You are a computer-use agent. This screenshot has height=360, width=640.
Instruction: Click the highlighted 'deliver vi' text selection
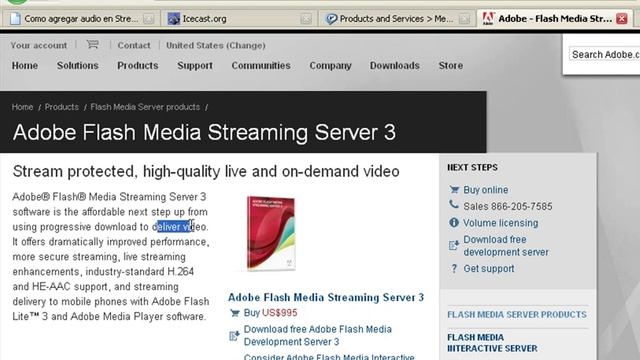point(175,227)
